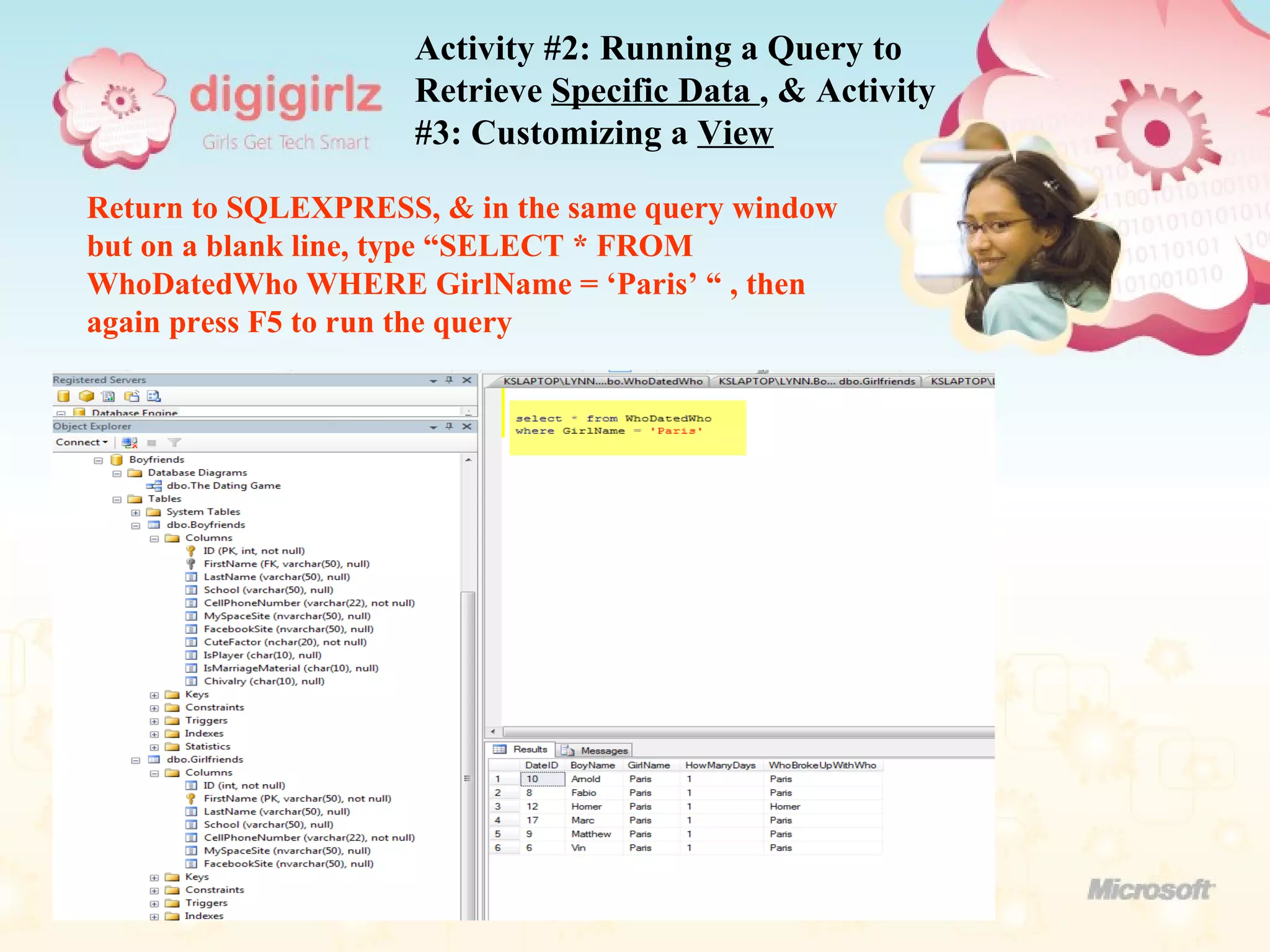Image resolution: width=1270 pixels, height=952 pixels.
Task: Select MySpaceSite column under dbo.Boyfriends
Action: click(x=287, y=616)
